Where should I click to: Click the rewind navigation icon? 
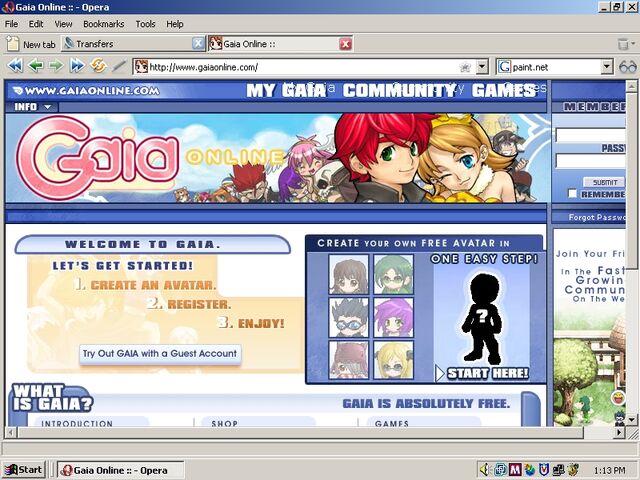[15, 65]
